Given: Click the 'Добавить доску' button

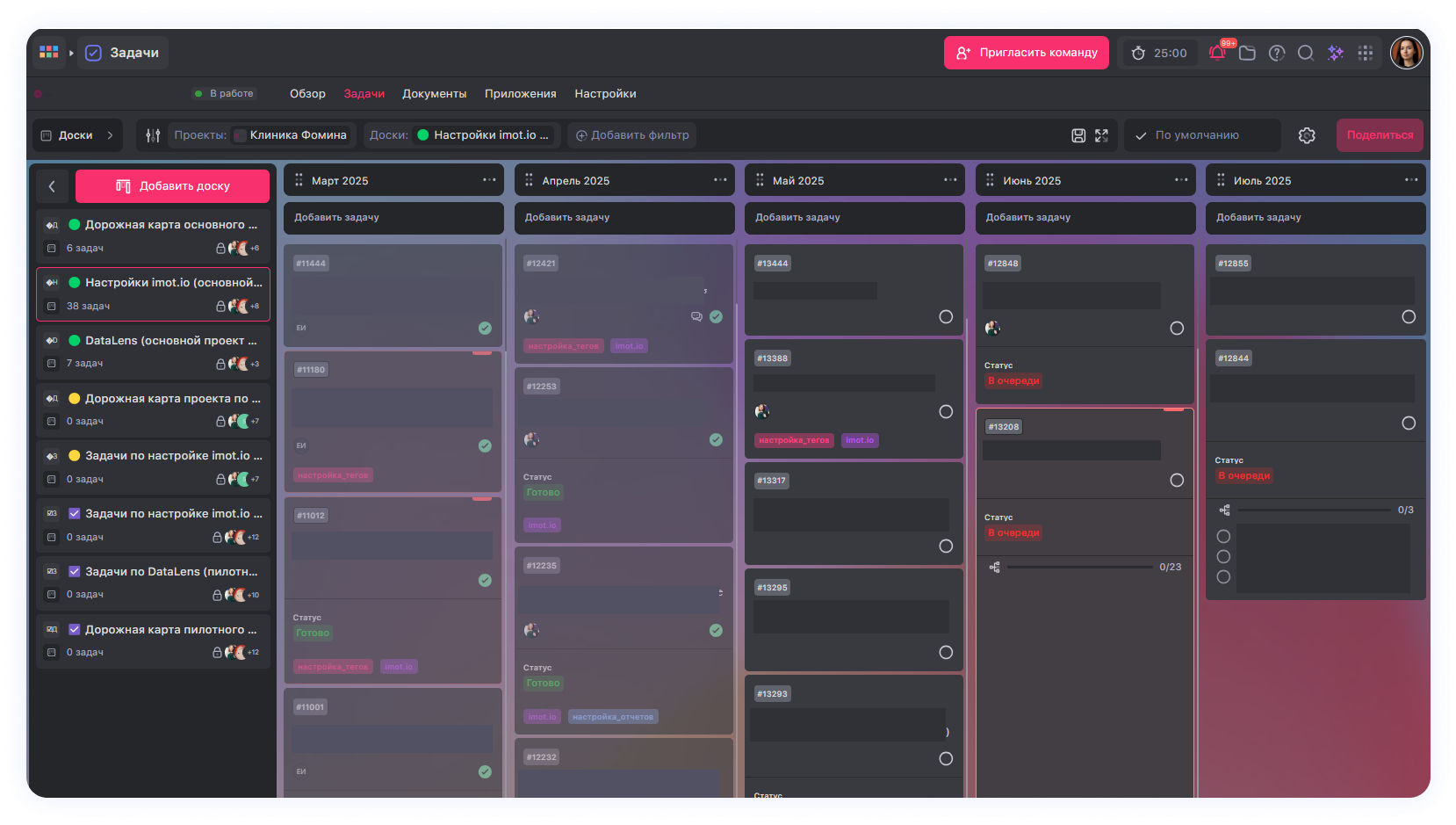Looking at the screenshot, I should pos(172,186).
